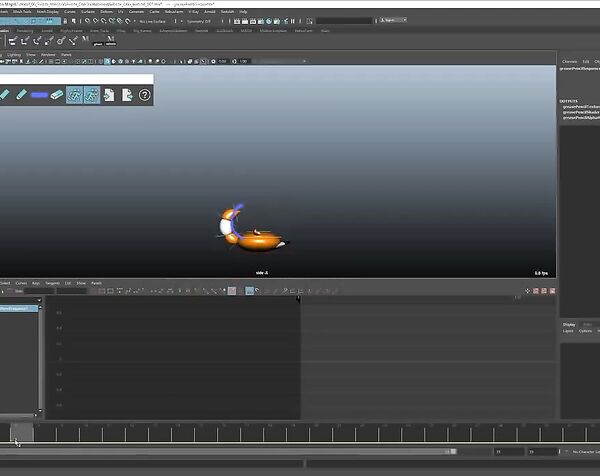Click the ring-shaped rigging shelf icon
The image size is (600, 476).
61,41
